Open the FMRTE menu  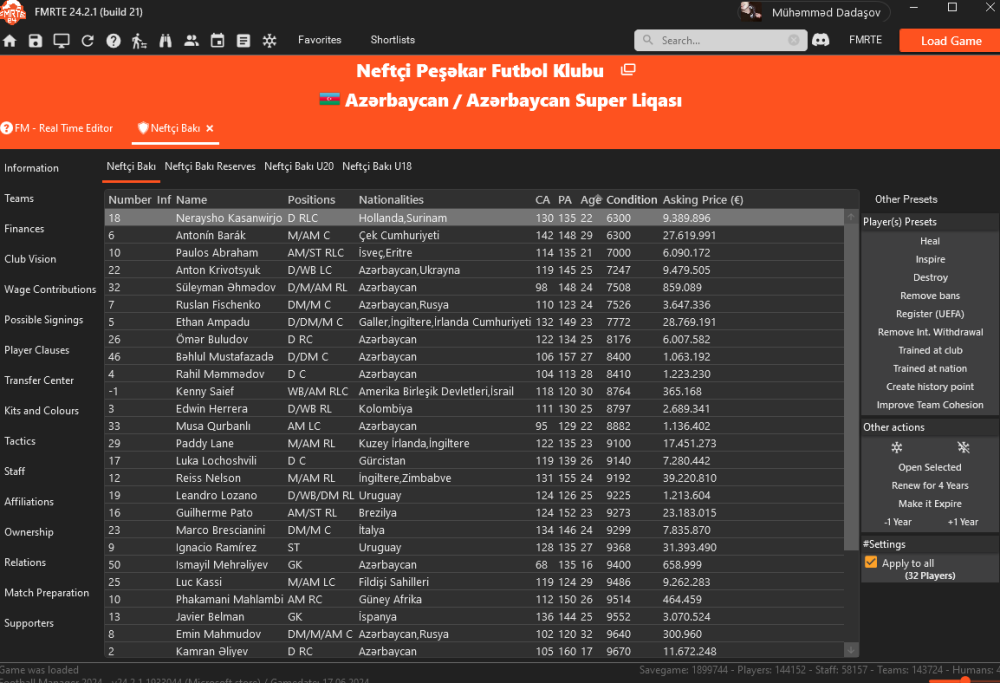click(x=865, y=40)
